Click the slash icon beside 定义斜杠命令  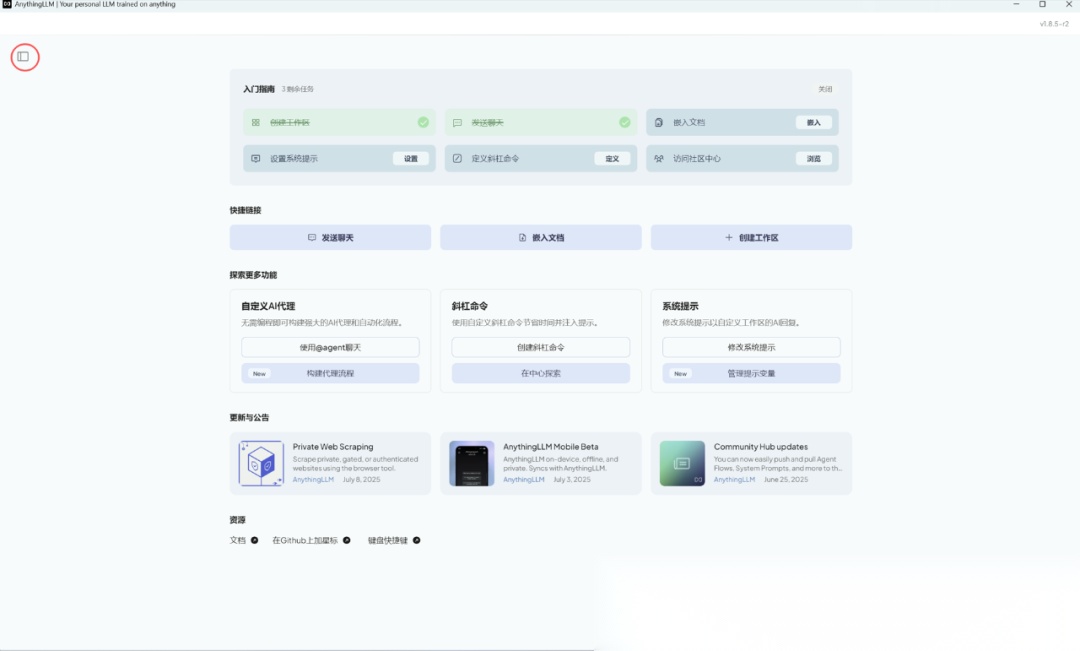coord(457,158)
